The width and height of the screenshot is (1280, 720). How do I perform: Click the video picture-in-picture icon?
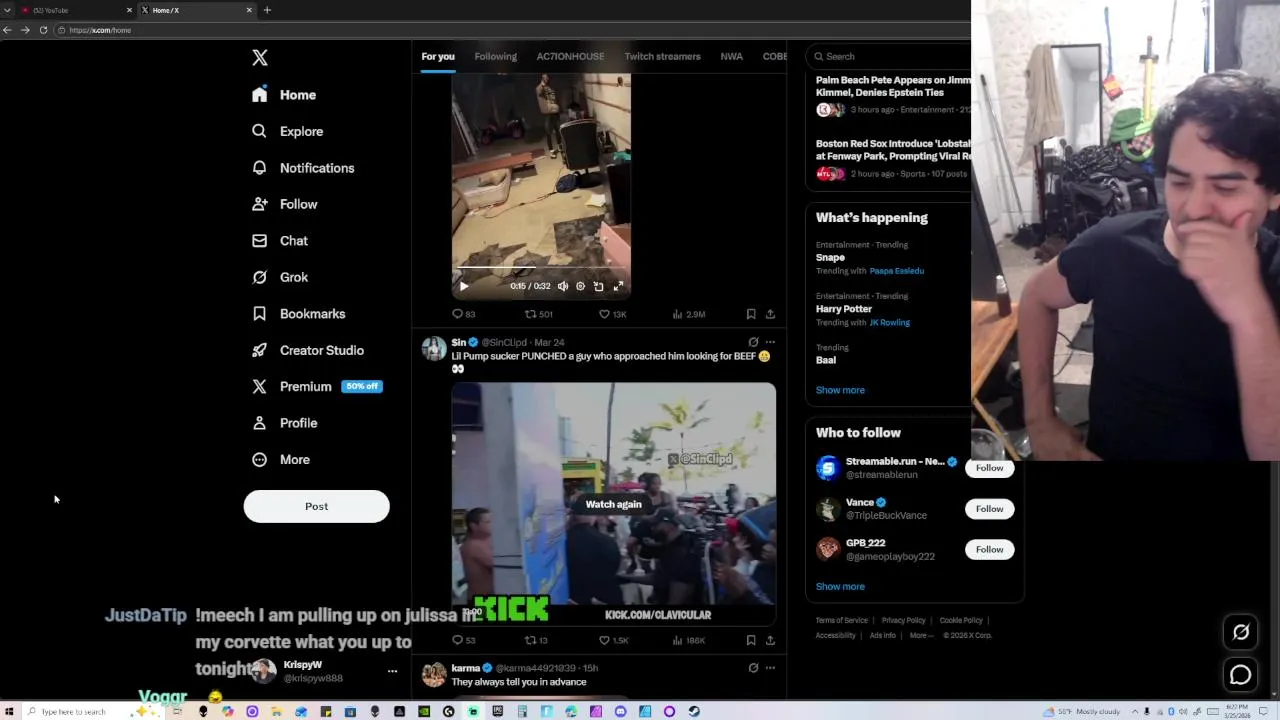(x=598, y=286)
